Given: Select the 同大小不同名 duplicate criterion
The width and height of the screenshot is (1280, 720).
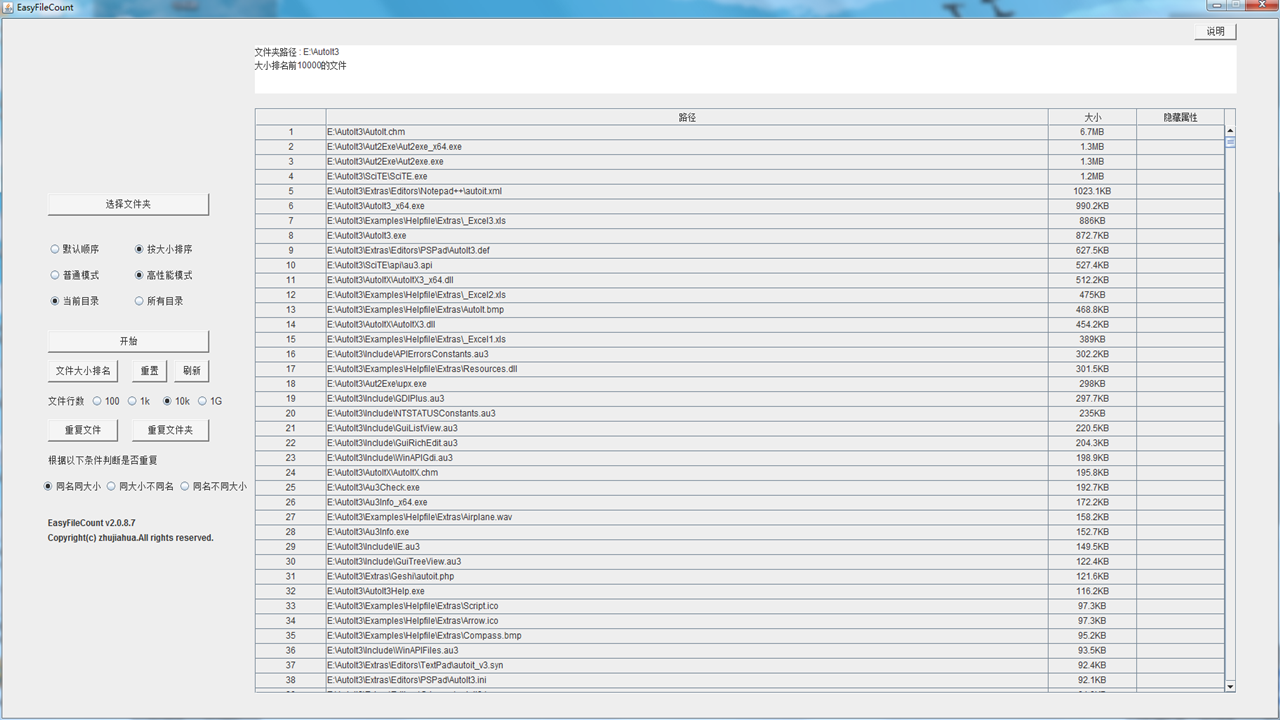Looking at the screenshot, I should 112,486.
